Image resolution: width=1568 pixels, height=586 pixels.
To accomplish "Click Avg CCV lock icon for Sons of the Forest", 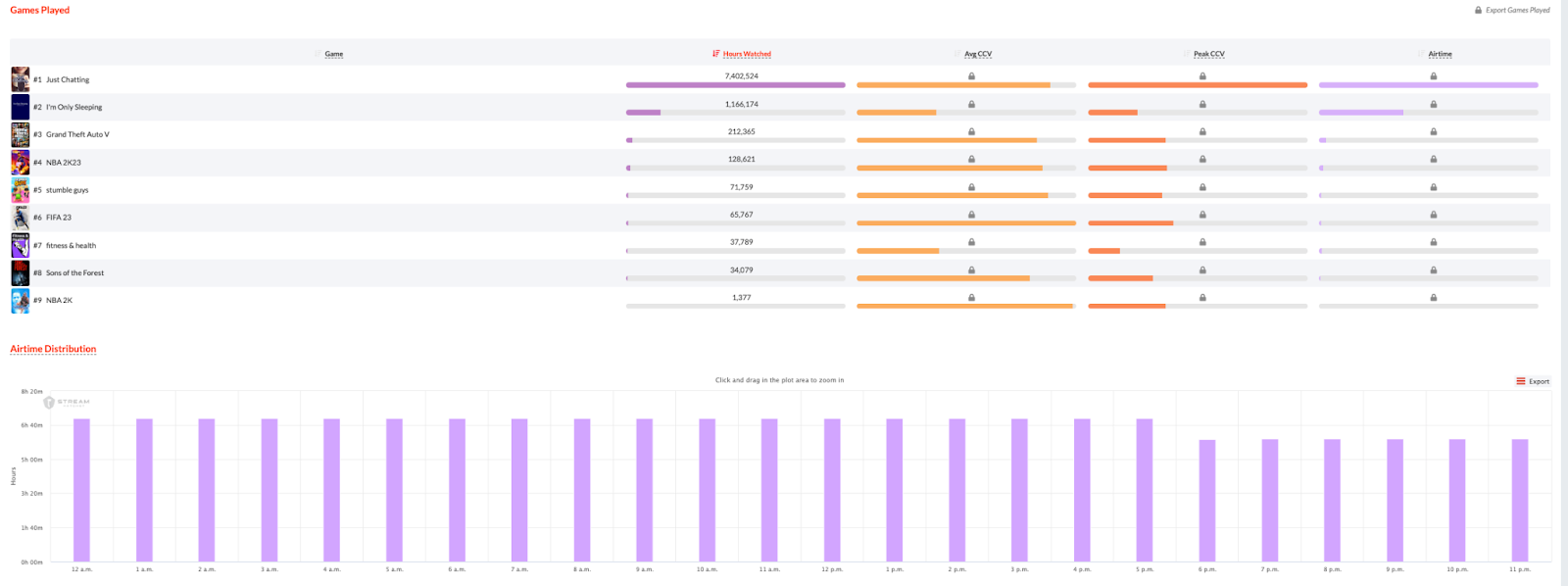I will (971, 269).
